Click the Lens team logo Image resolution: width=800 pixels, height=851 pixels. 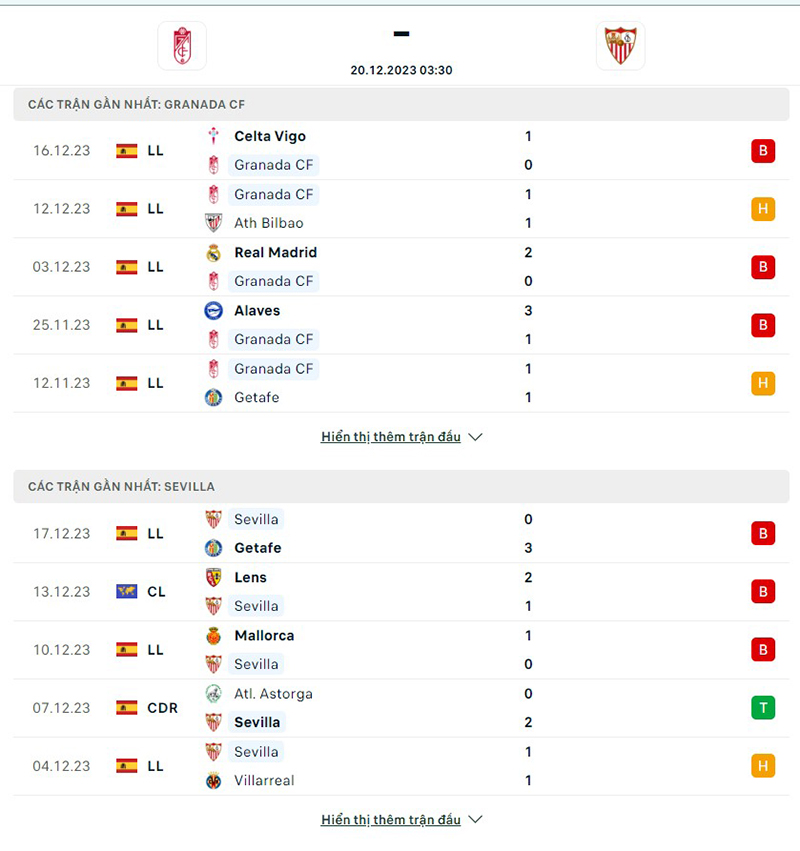click(213, 577)
